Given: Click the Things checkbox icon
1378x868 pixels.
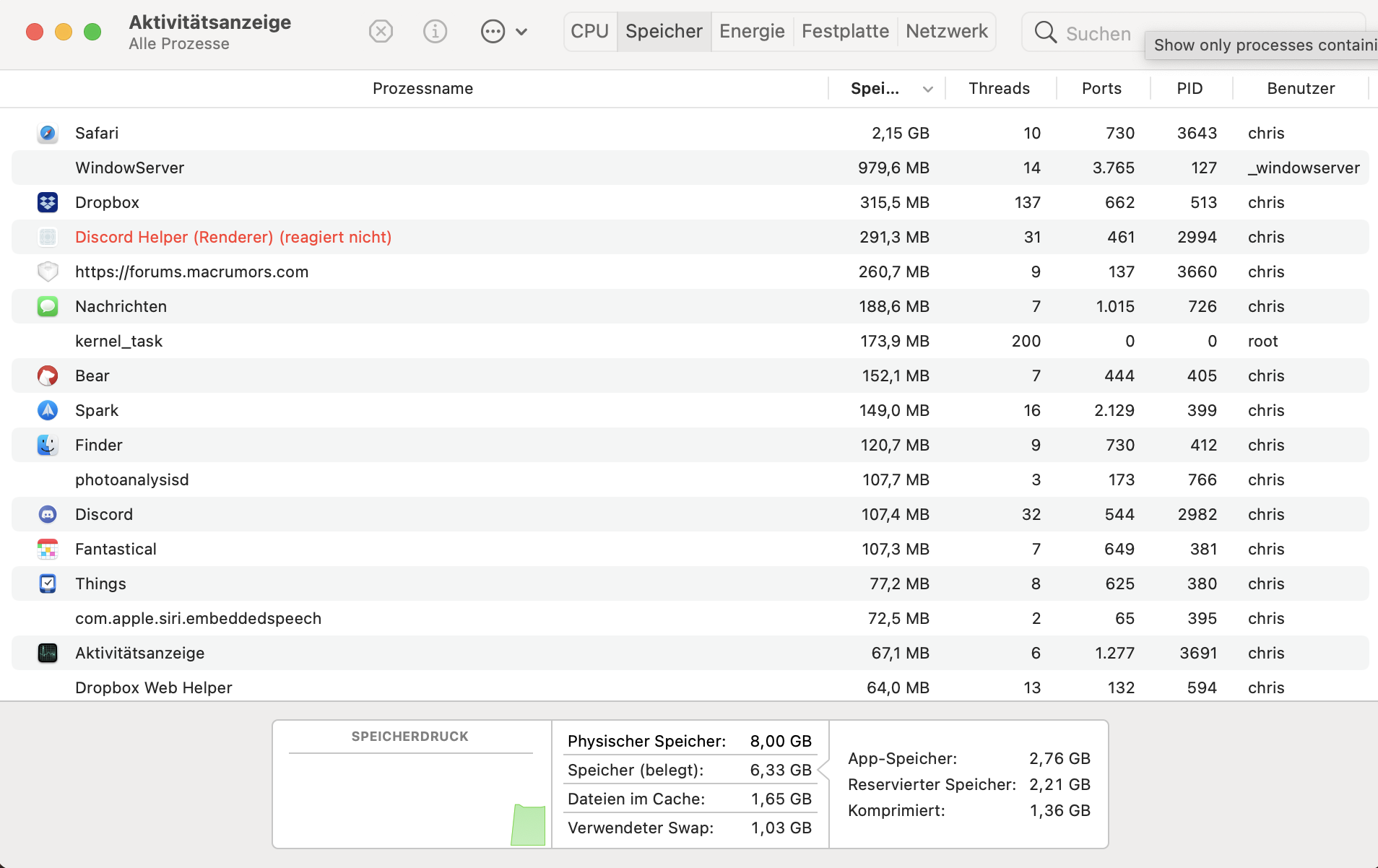Looking at the screenshot, I should [x=48, y=583].
